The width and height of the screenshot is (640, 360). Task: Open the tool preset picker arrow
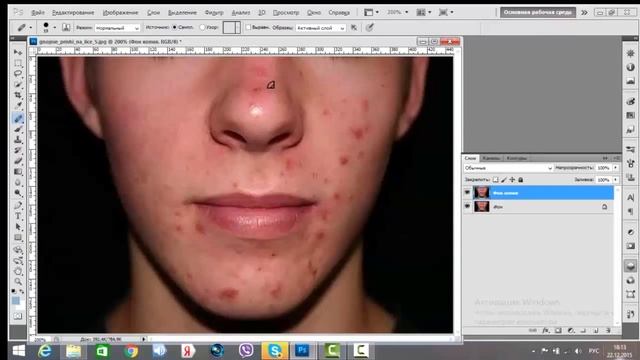click(31, 27)
